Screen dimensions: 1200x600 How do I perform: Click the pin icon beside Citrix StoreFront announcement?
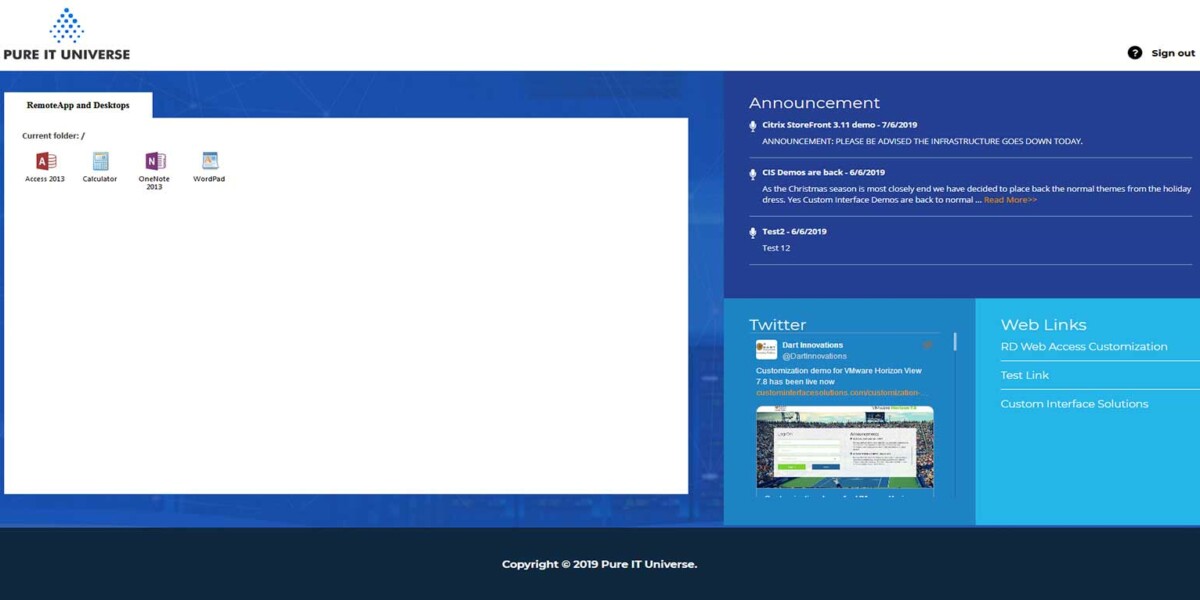[x=752, y=125]
